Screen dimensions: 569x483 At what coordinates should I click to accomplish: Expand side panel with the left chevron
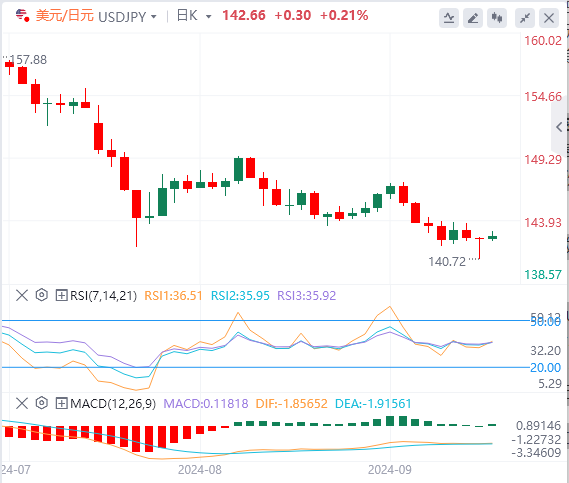[559, 127]
